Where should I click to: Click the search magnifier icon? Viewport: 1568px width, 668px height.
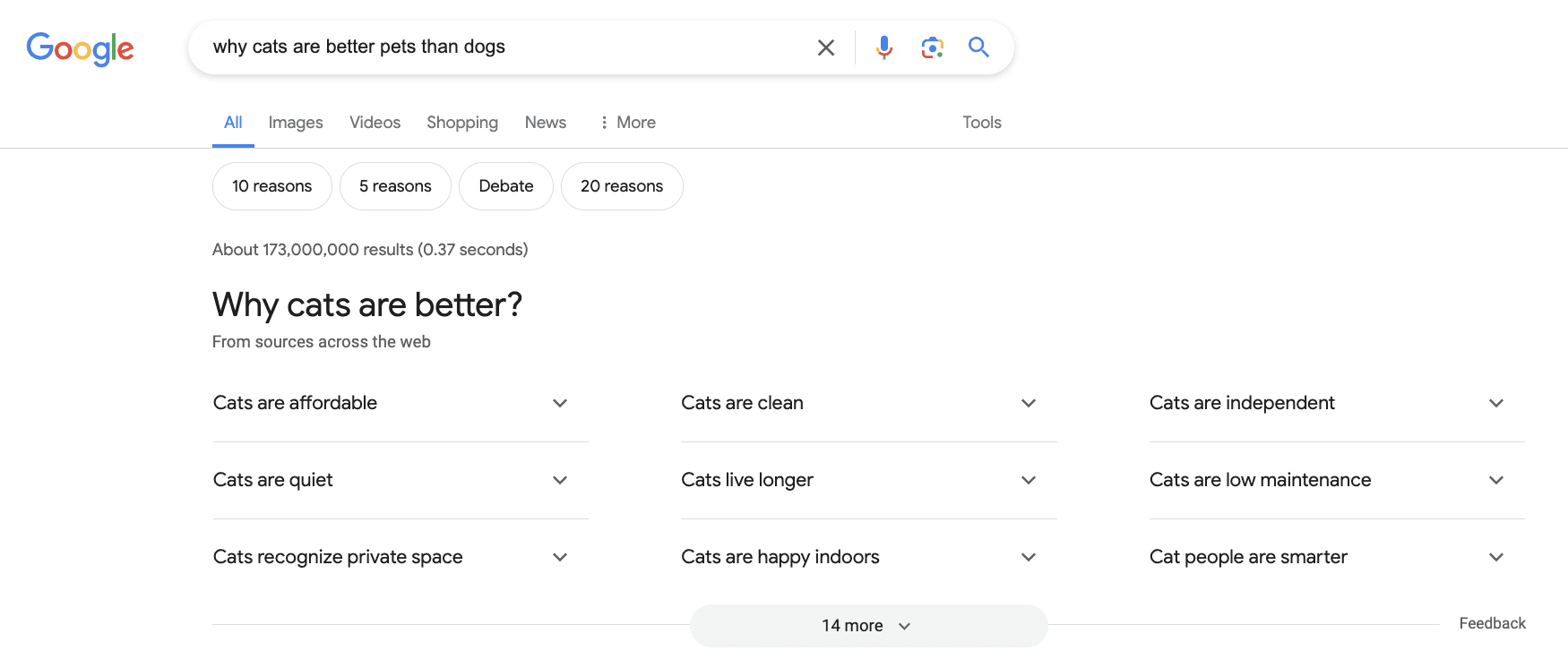[978, 47]
